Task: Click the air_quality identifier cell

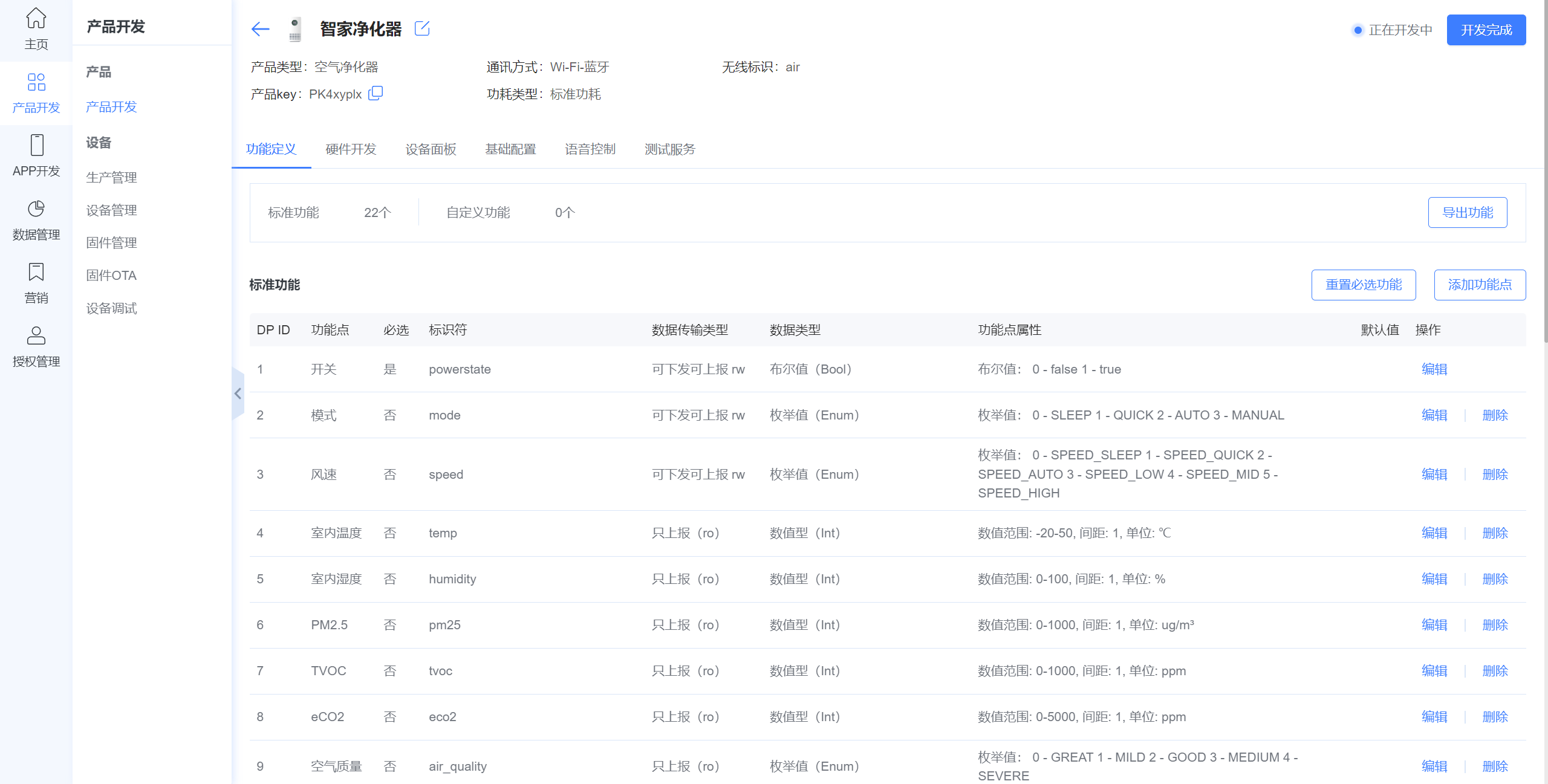Action: (x=458, y=766)
